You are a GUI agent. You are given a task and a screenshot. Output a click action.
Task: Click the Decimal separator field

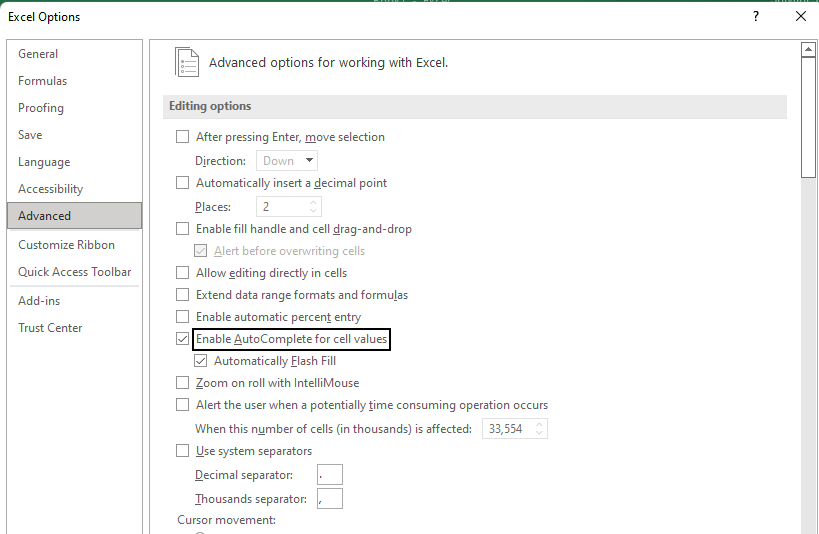[x=329, y=475]
